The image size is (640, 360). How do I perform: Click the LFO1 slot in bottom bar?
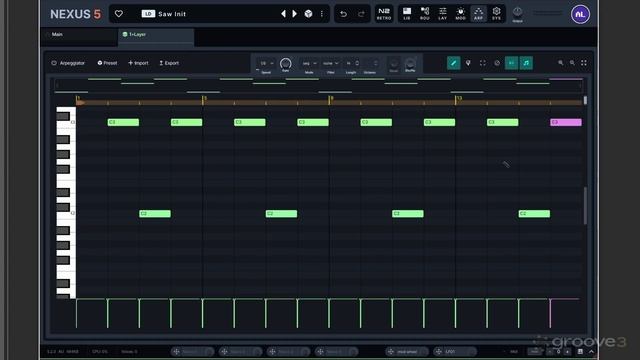tap(455, 351)
